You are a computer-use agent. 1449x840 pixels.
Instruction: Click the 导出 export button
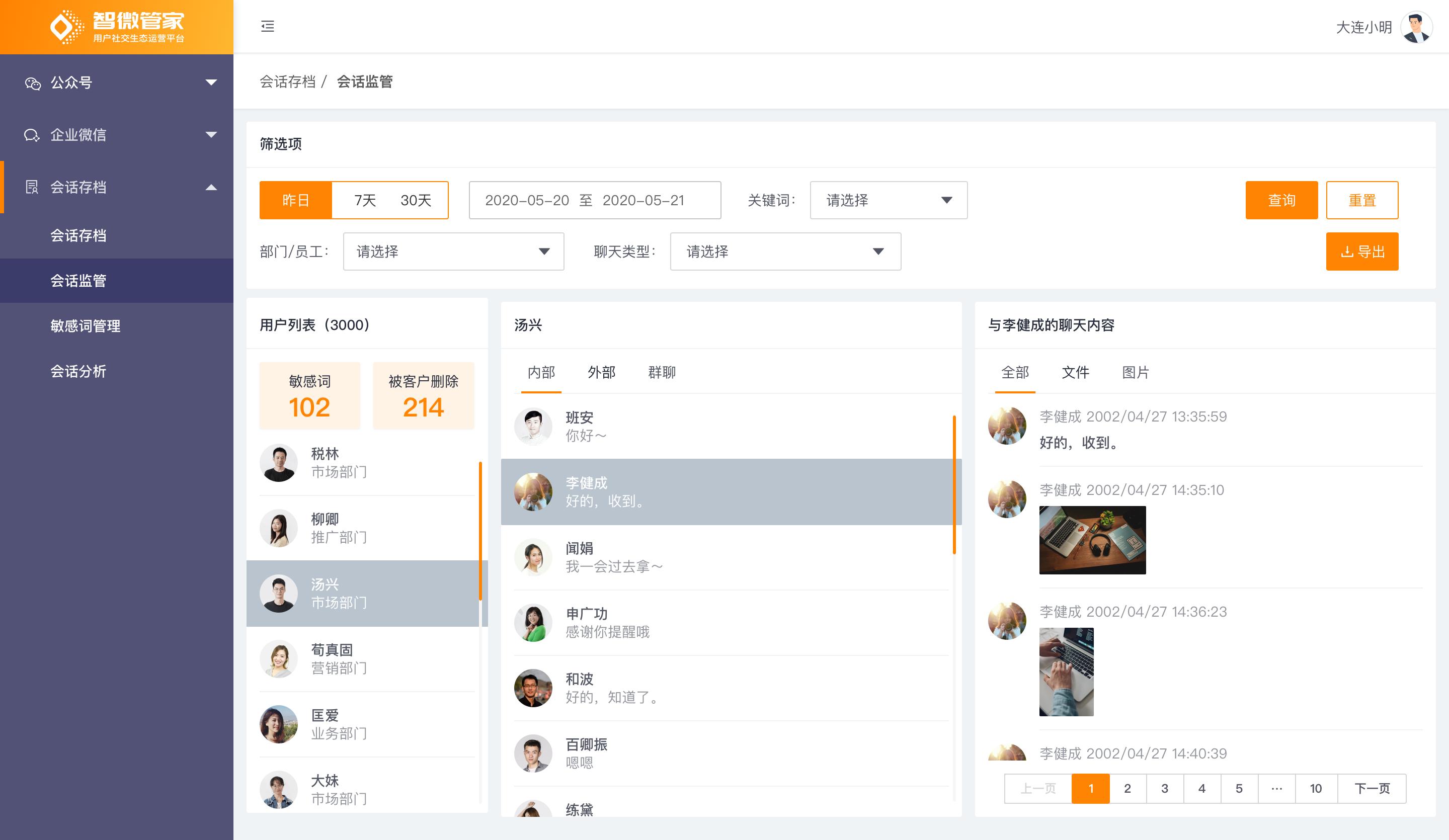click(x=1361, y=251)
